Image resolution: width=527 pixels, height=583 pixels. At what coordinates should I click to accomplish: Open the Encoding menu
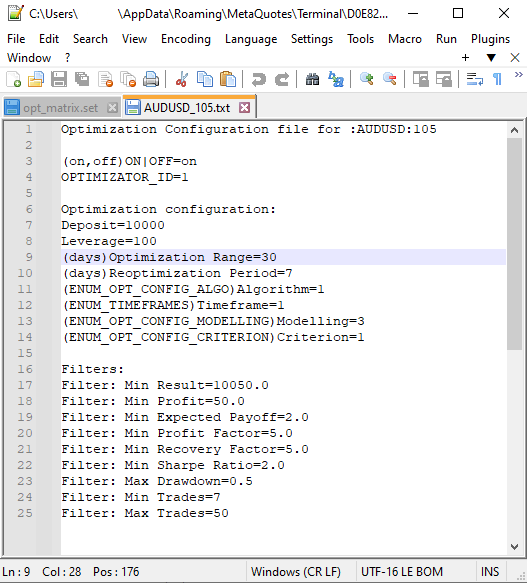[186, 39]
